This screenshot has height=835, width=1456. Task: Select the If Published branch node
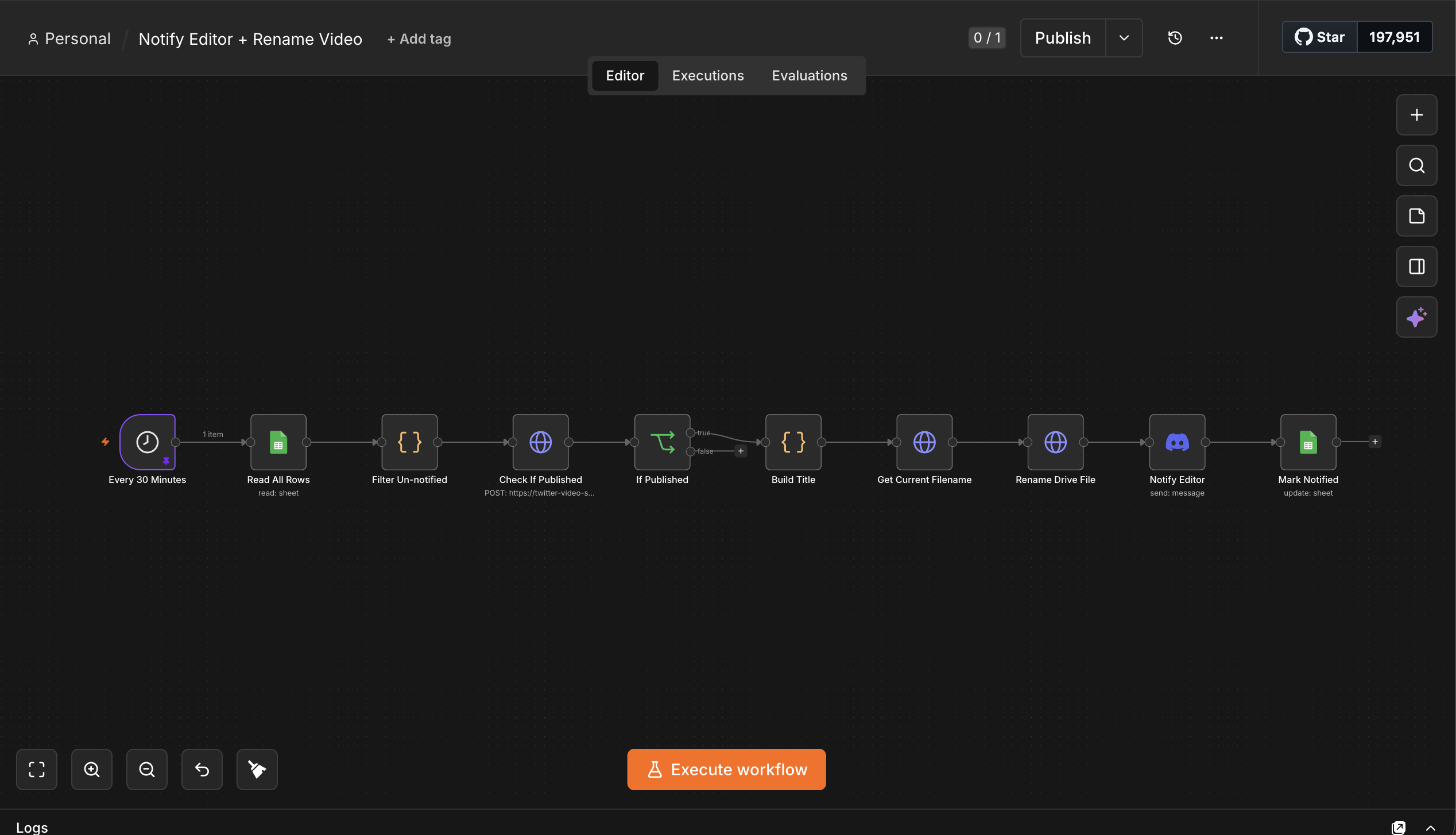pyautogui.click(x=662, y=442)
